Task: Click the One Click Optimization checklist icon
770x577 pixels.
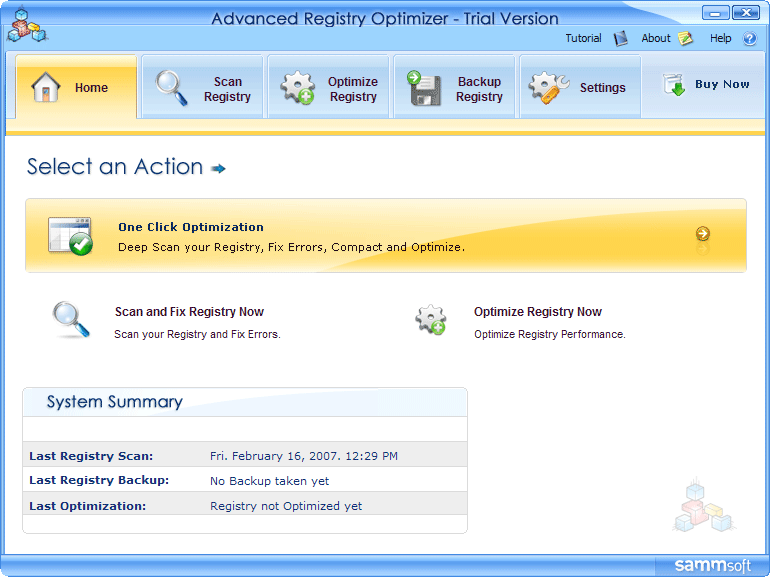Action: click(x=71, y=236)
